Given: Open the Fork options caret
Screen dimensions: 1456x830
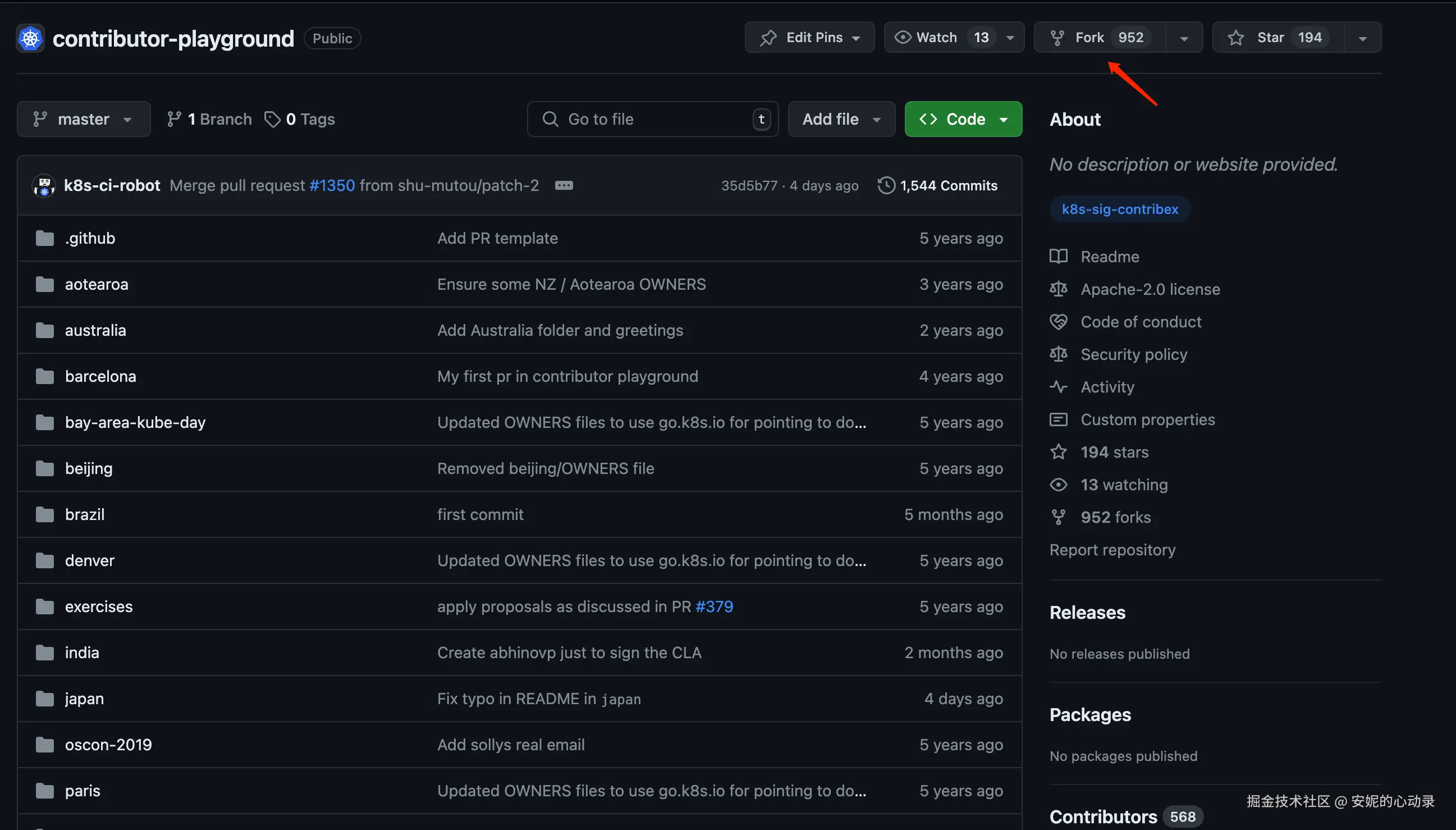Looking at the screenshot, I should 1184,38.
